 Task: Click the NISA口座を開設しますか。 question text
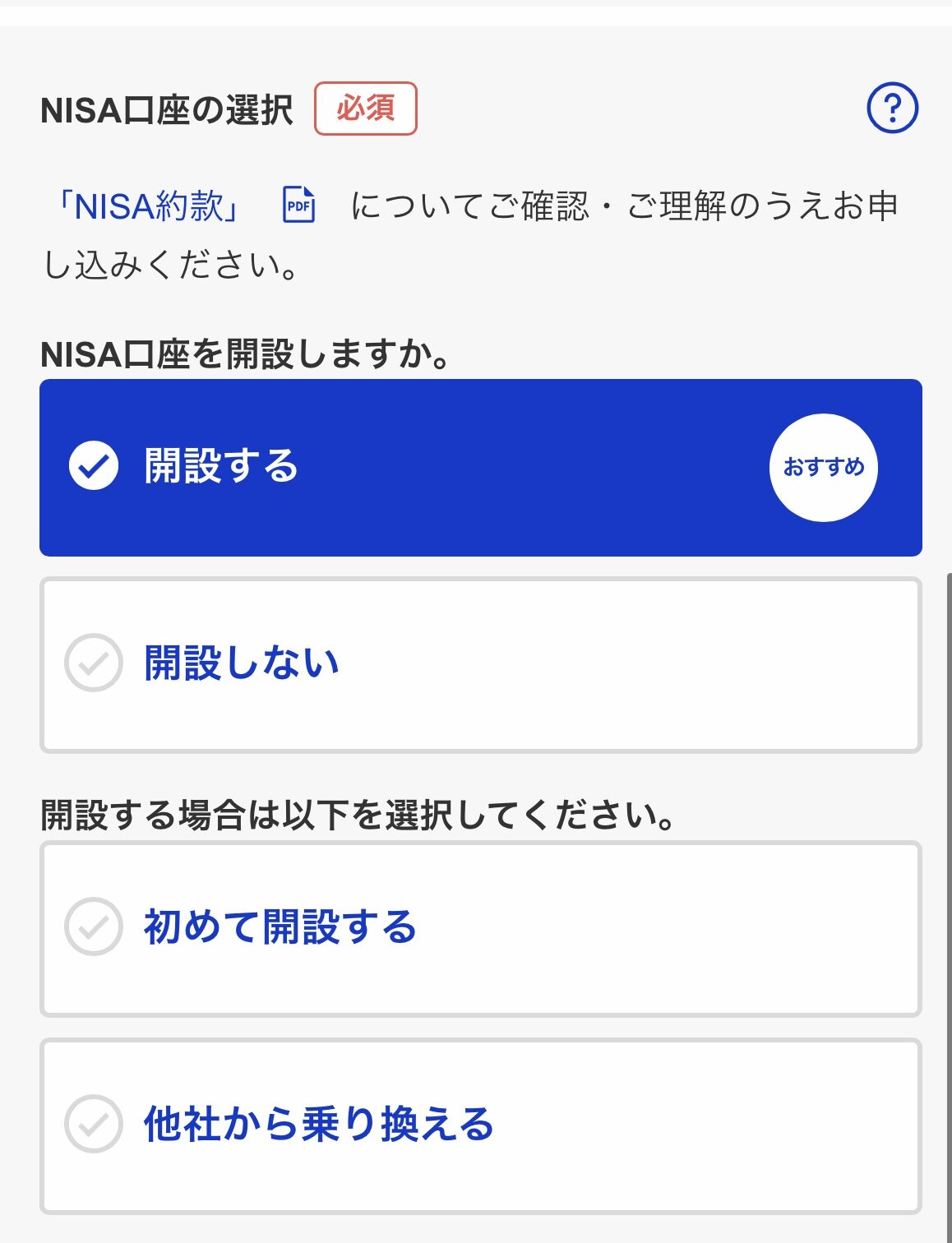coord(245,354)
